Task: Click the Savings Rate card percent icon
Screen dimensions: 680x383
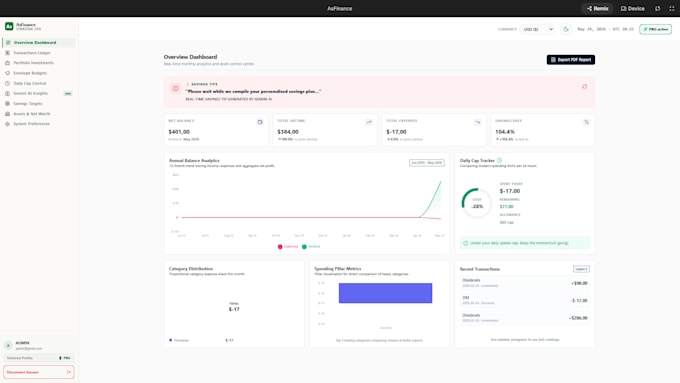Action: pos(586,122)
